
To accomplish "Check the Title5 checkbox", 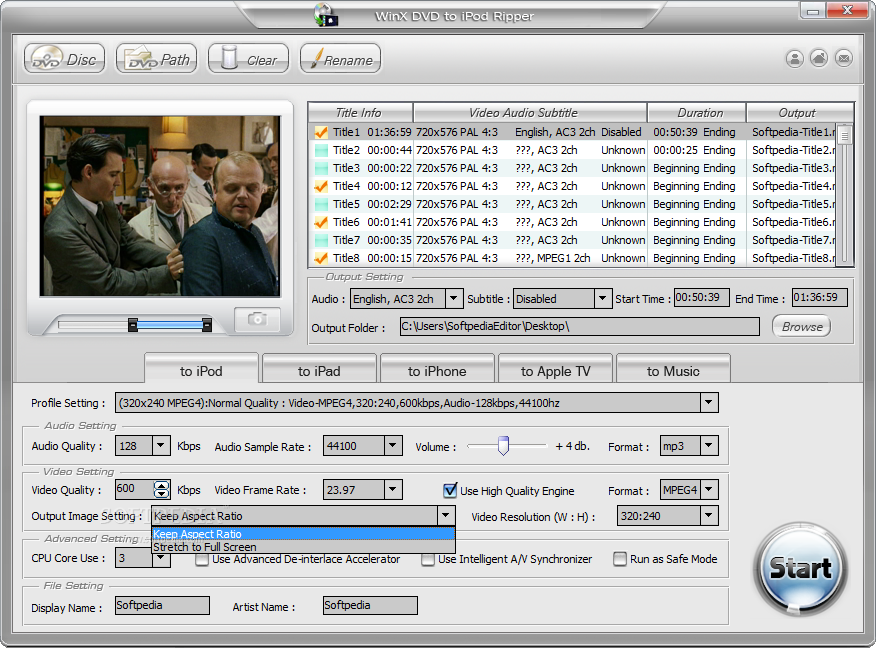I will tap(321, 204).
